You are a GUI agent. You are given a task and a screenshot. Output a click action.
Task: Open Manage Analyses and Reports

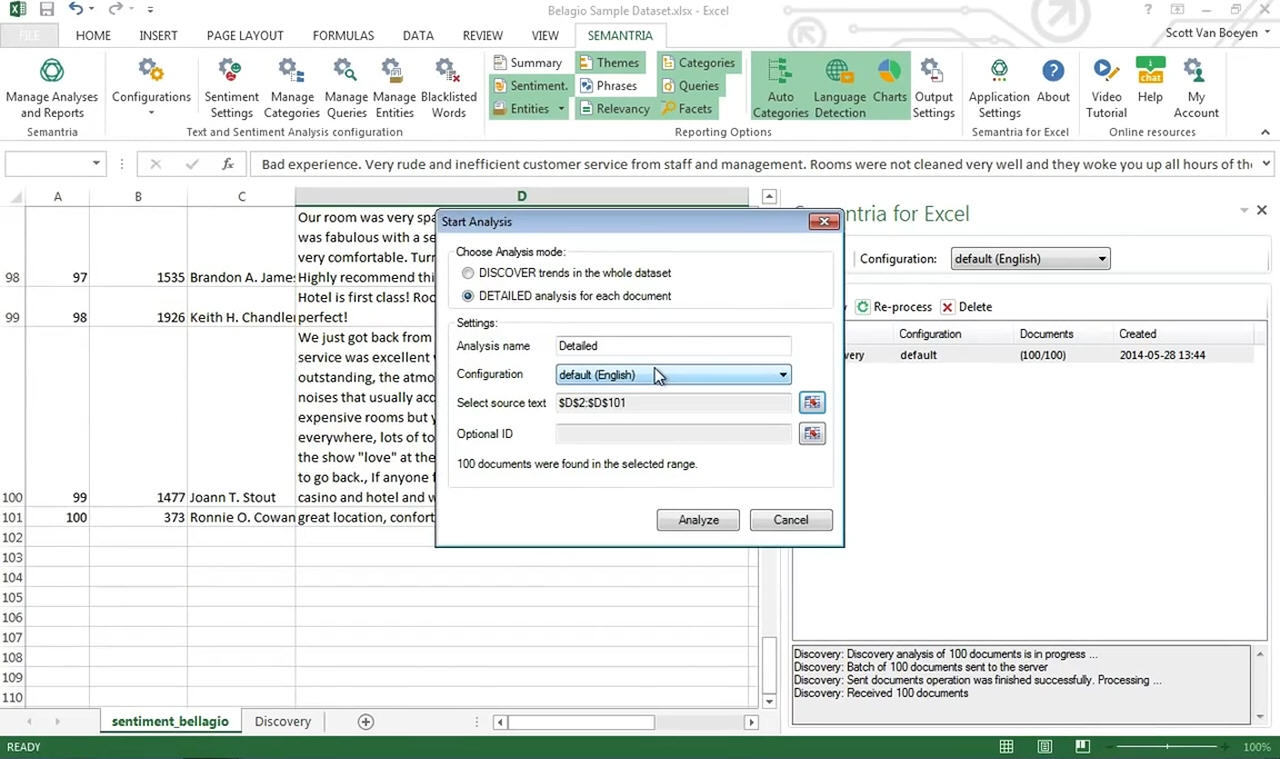(52, 88)
